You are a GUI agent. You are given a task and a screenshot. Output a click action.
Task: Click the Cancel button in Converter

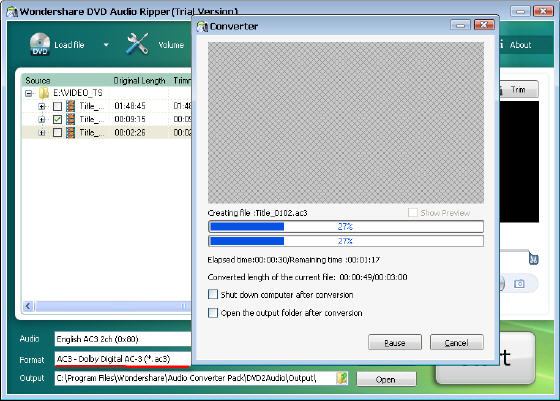click(457, 342)
